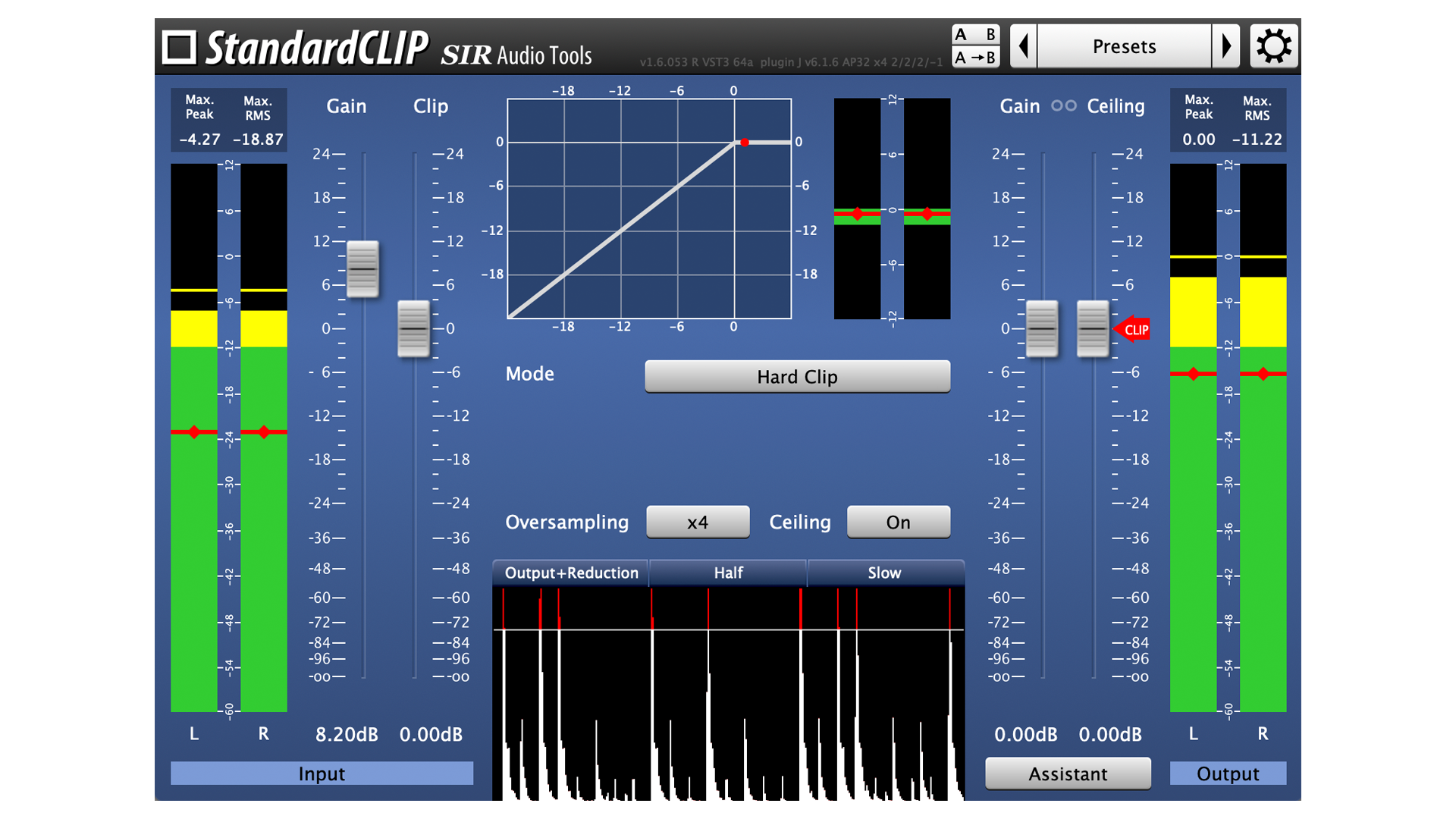Reset the output Max RMS -11.22 readout
This screenshot has height=819, width=1456.
[1257, 140]
